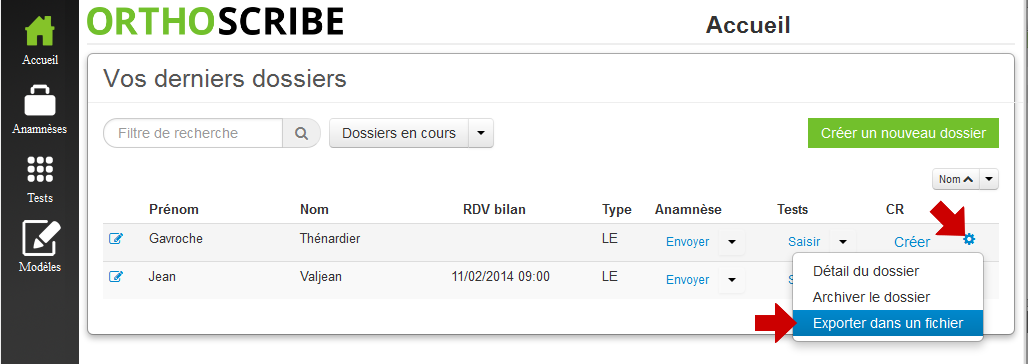Expand the Saisir dropdown arrow for Gavroche
The image size is (1028, 364).
click(843, 242)
